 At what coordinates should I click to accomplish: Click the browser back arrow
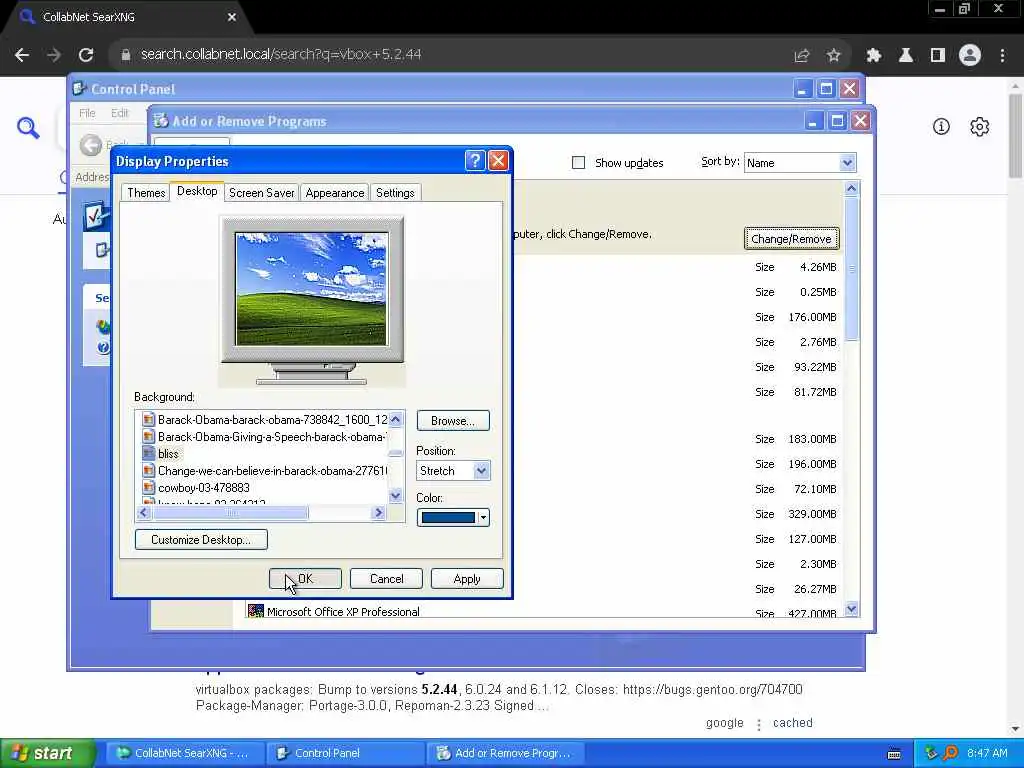pos(22,55)
